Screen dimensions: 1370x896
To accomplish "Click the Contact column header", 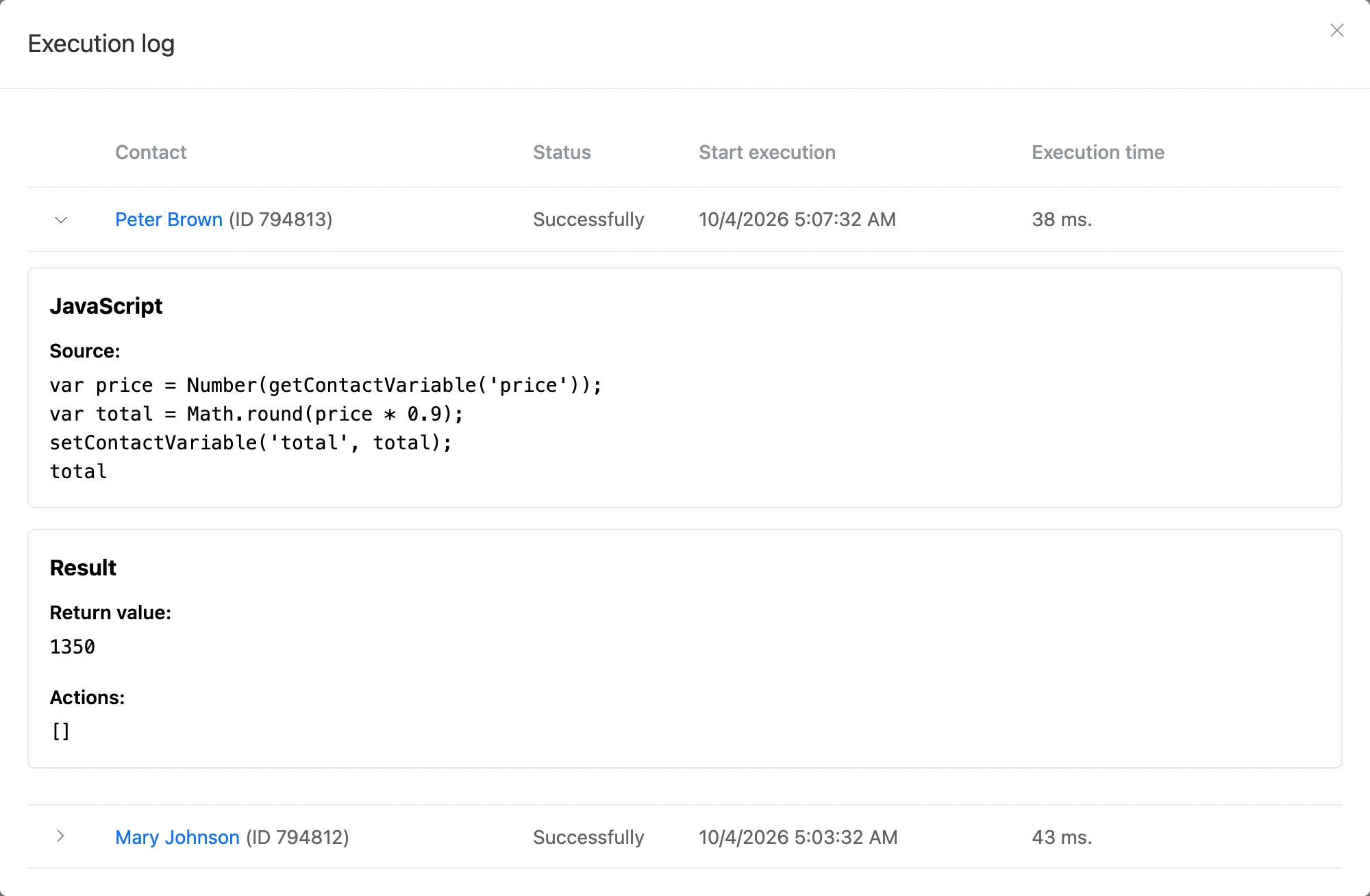I will [x=151, y=152].
